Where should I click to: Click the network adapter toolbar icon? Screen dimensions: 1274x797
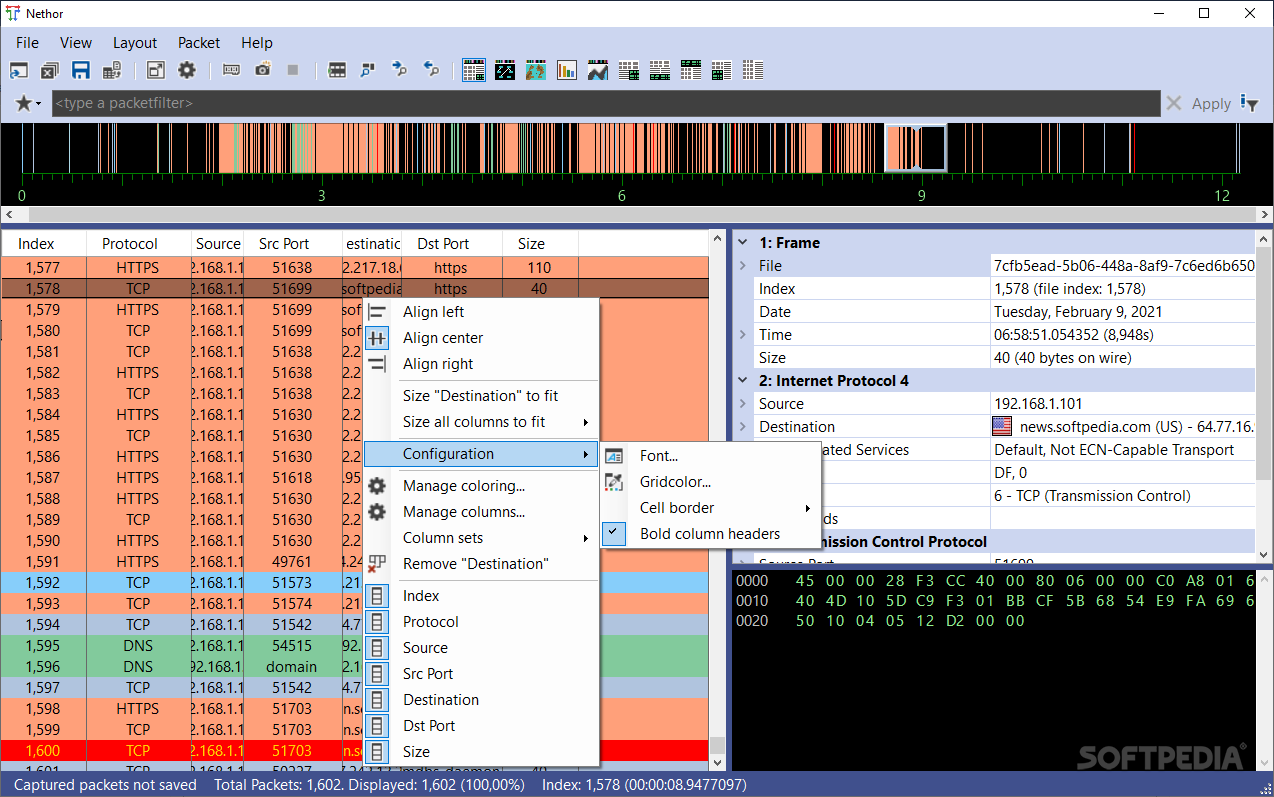pyautogui.click(x=232, y=70)
